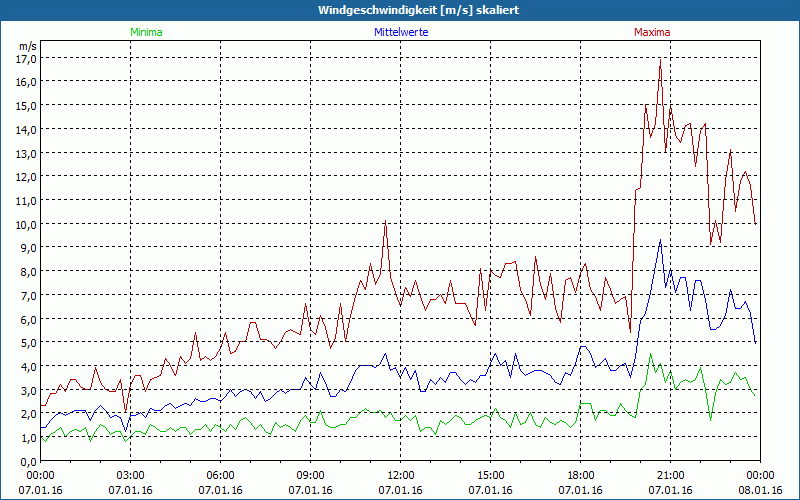Click the m/s unit label
The height and width of the screenshot is (500, 800).
click(27, 46)
